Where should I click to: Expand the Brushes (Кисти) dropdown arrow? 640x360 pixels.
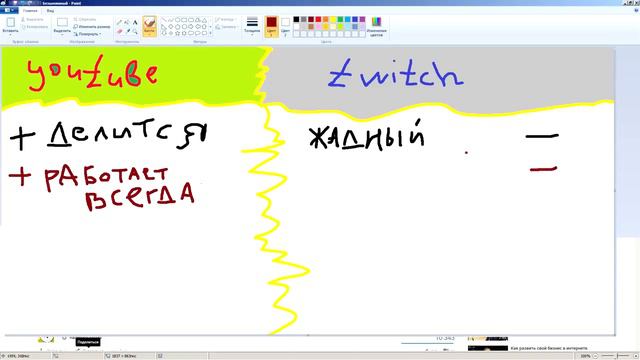149,34
